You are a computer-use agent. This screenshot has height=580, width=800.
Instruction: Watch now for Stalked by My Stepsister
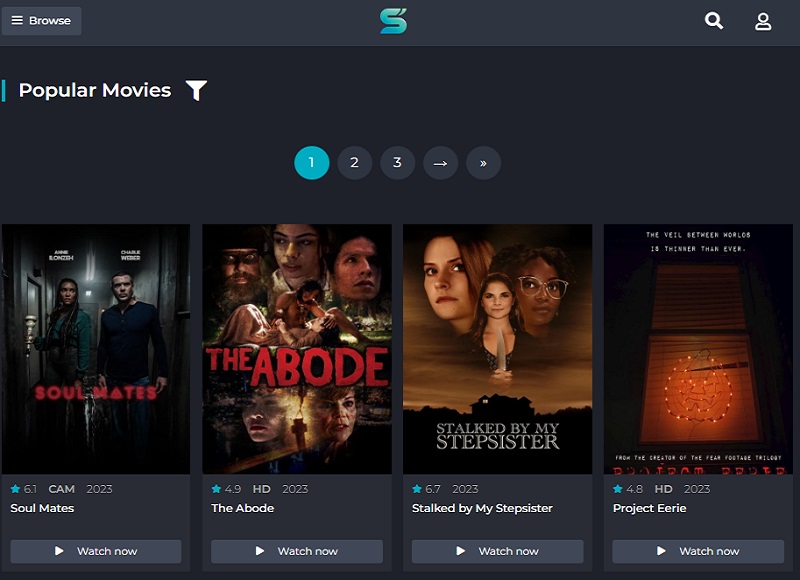[497, 551]
